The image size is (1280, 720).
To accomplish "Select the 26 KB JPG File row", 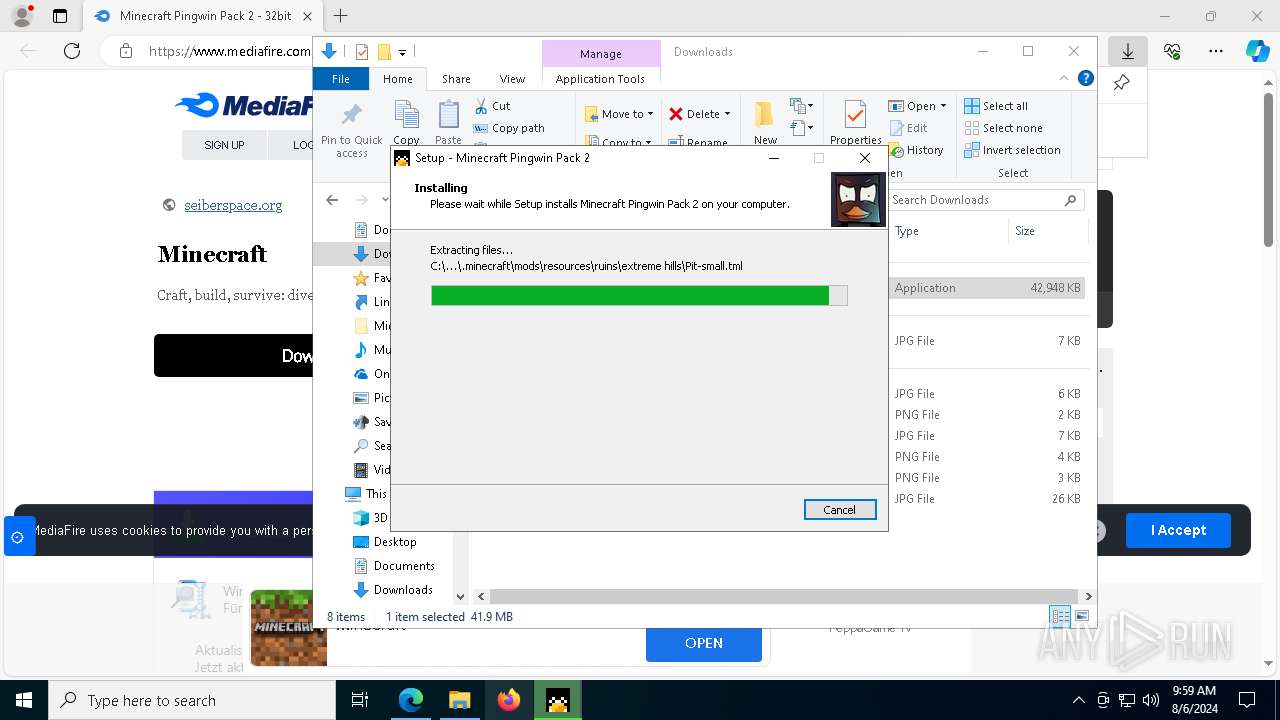I will tap(986, 499).
